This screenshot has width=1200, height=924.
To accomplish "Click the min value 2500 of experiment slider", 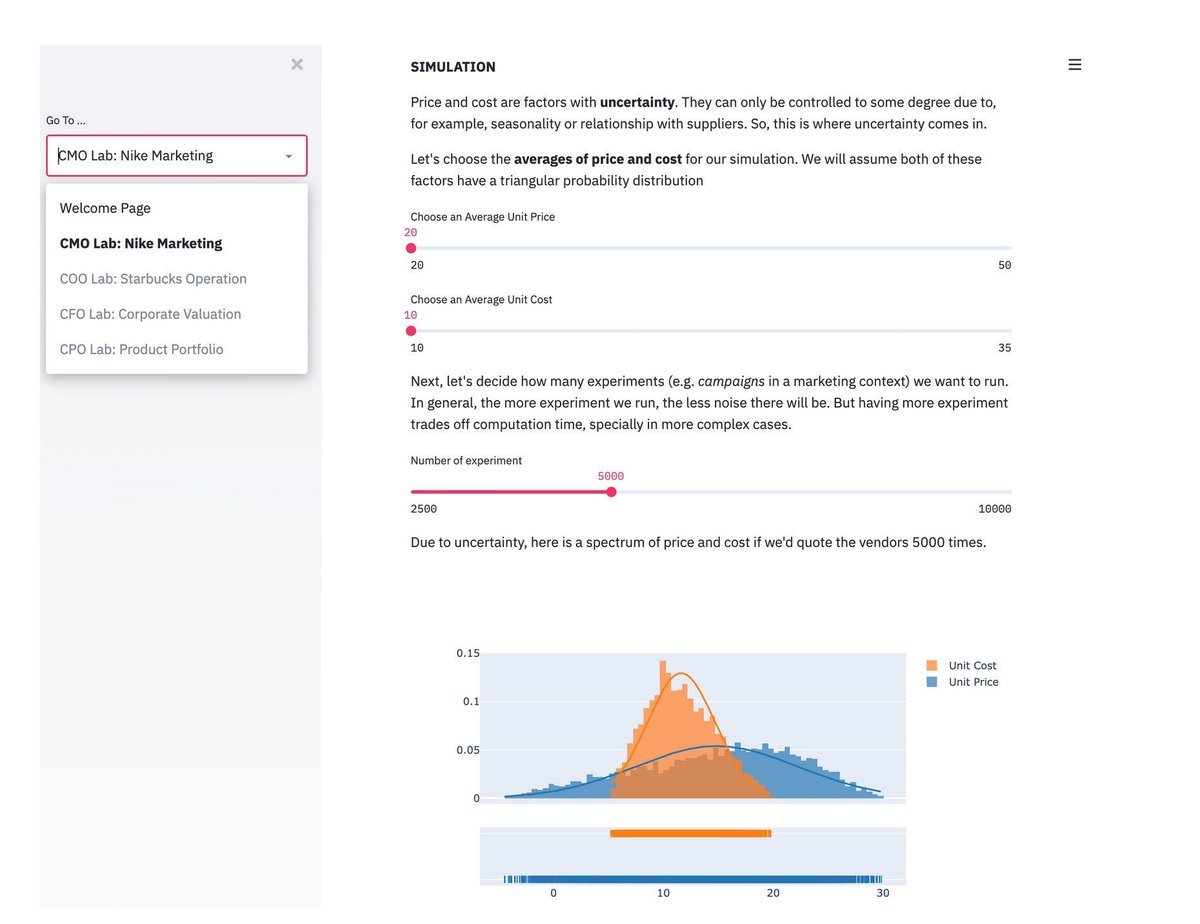I will coord(424,509).
